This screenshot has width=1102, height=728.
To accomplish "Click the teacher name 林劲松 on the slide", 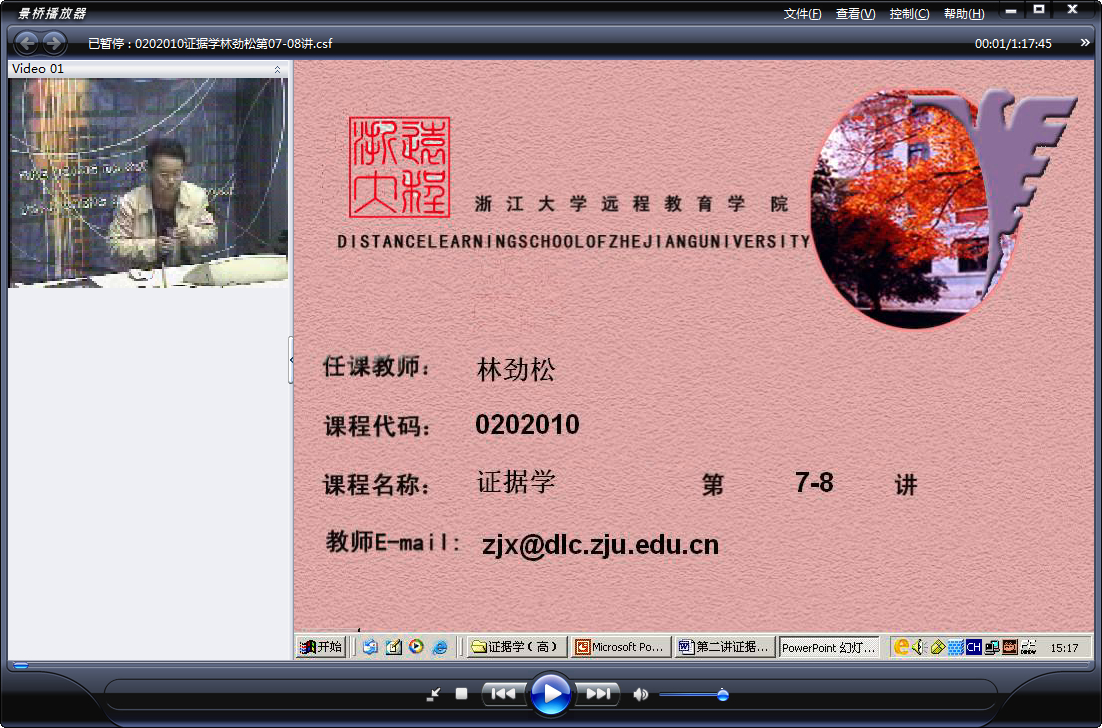I will (x=516, y=369).
